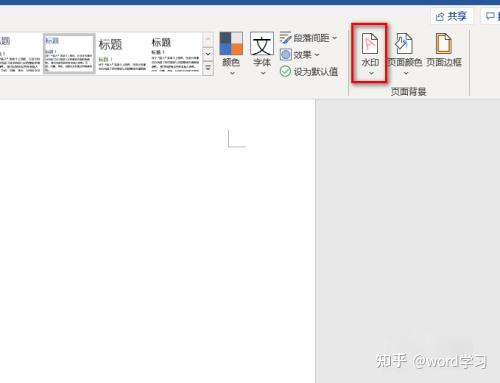Click Set as Default (设为默认值)
Image resolution: width=500 pixels, height=383 pixels.
point(309,71)
